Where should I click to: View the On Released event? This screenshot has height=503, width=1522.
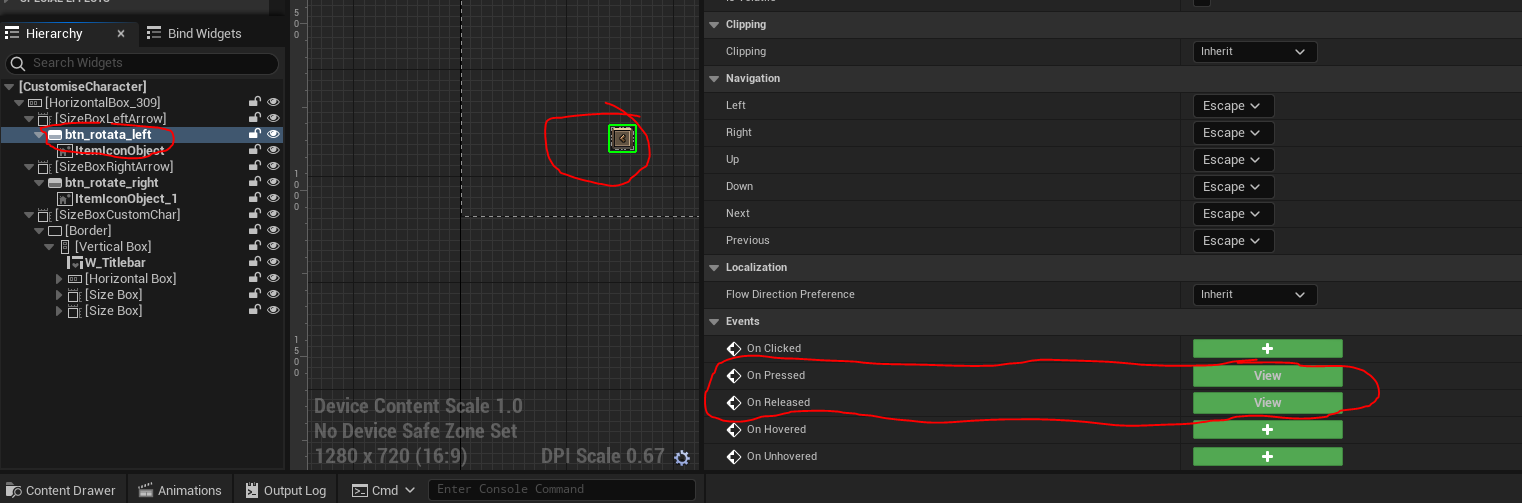pos(1267,402)
